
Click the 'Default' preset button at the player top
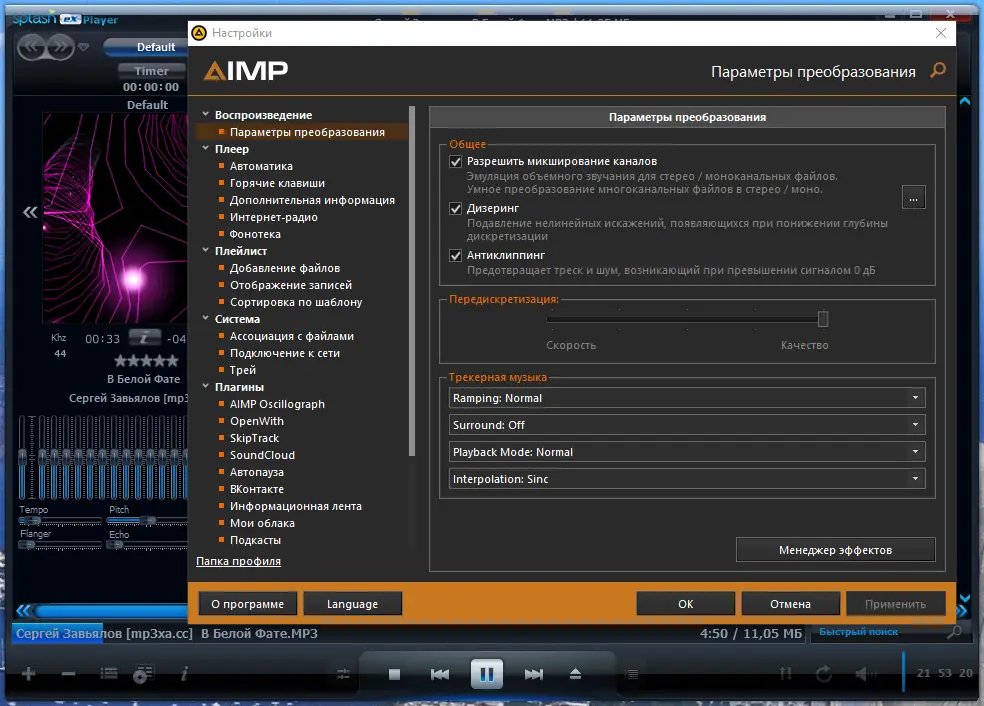pyautogui.click(x=146, y=47)
